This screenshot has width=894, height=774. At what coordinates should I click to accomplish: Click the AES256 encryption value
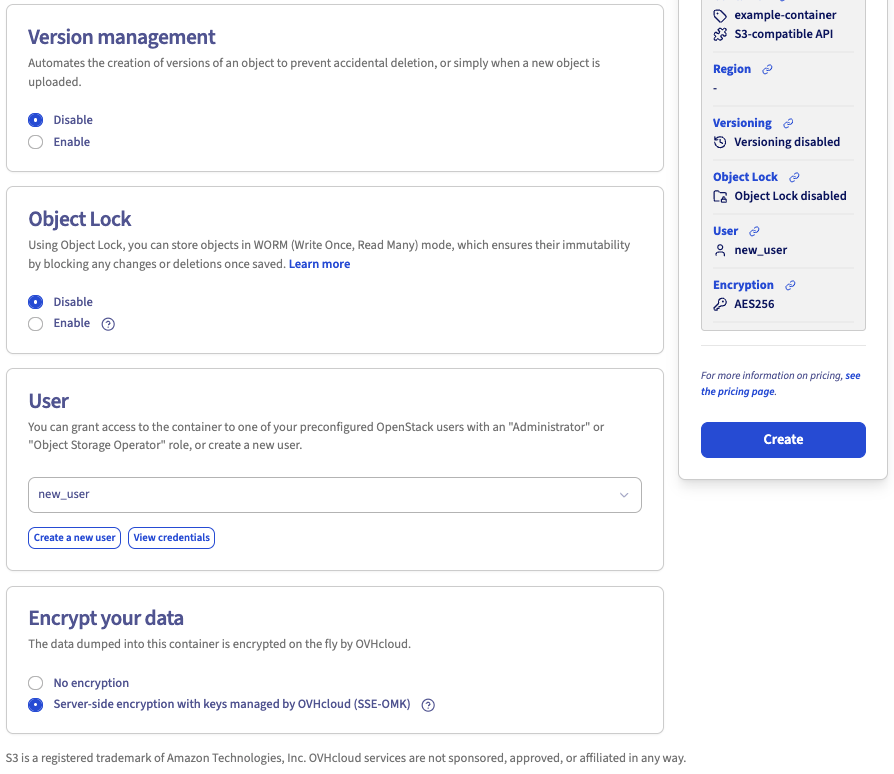click(x=754, y=304)
